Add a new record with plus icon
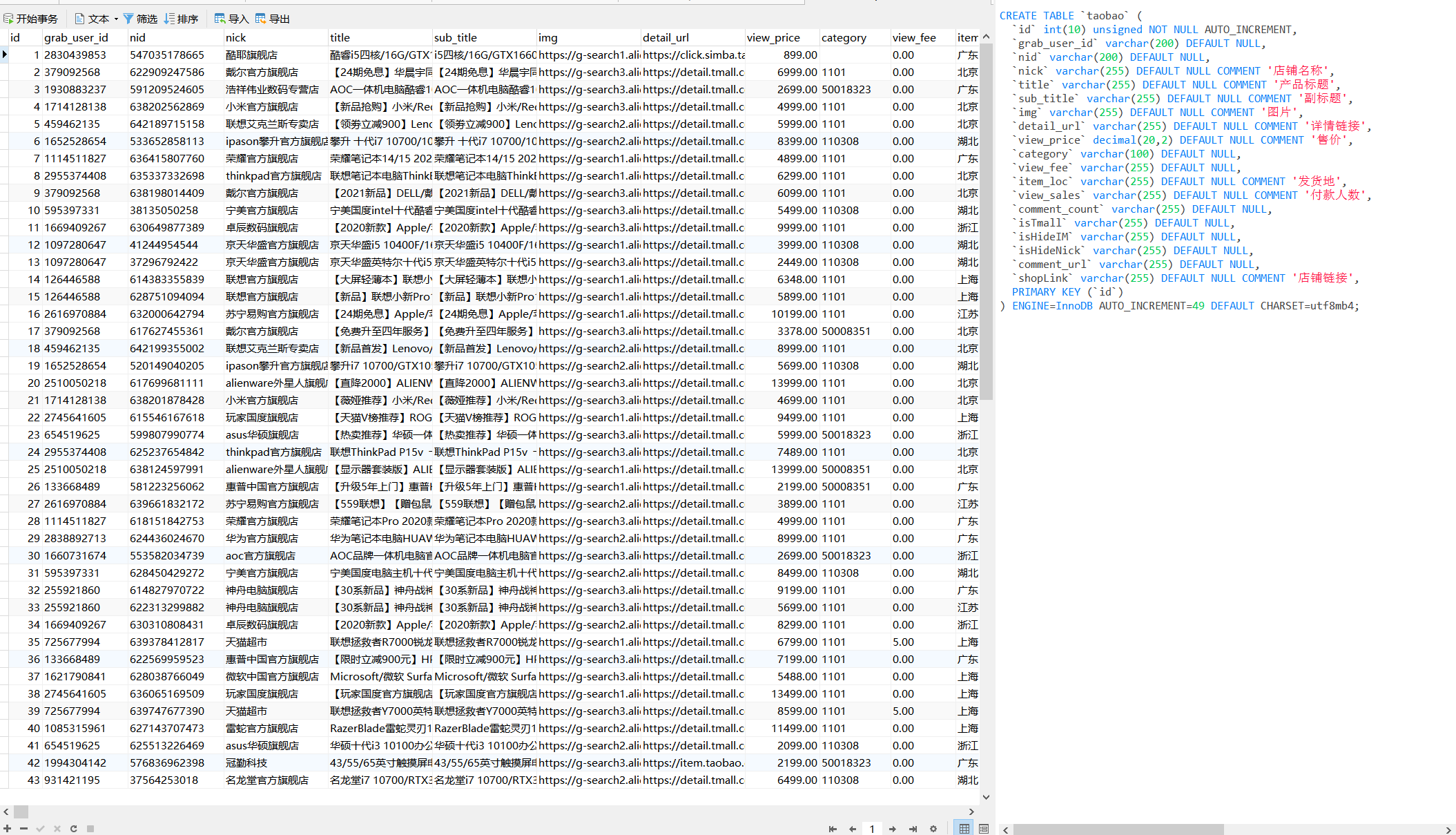The image size is (1456, 835). click(7, 828)
